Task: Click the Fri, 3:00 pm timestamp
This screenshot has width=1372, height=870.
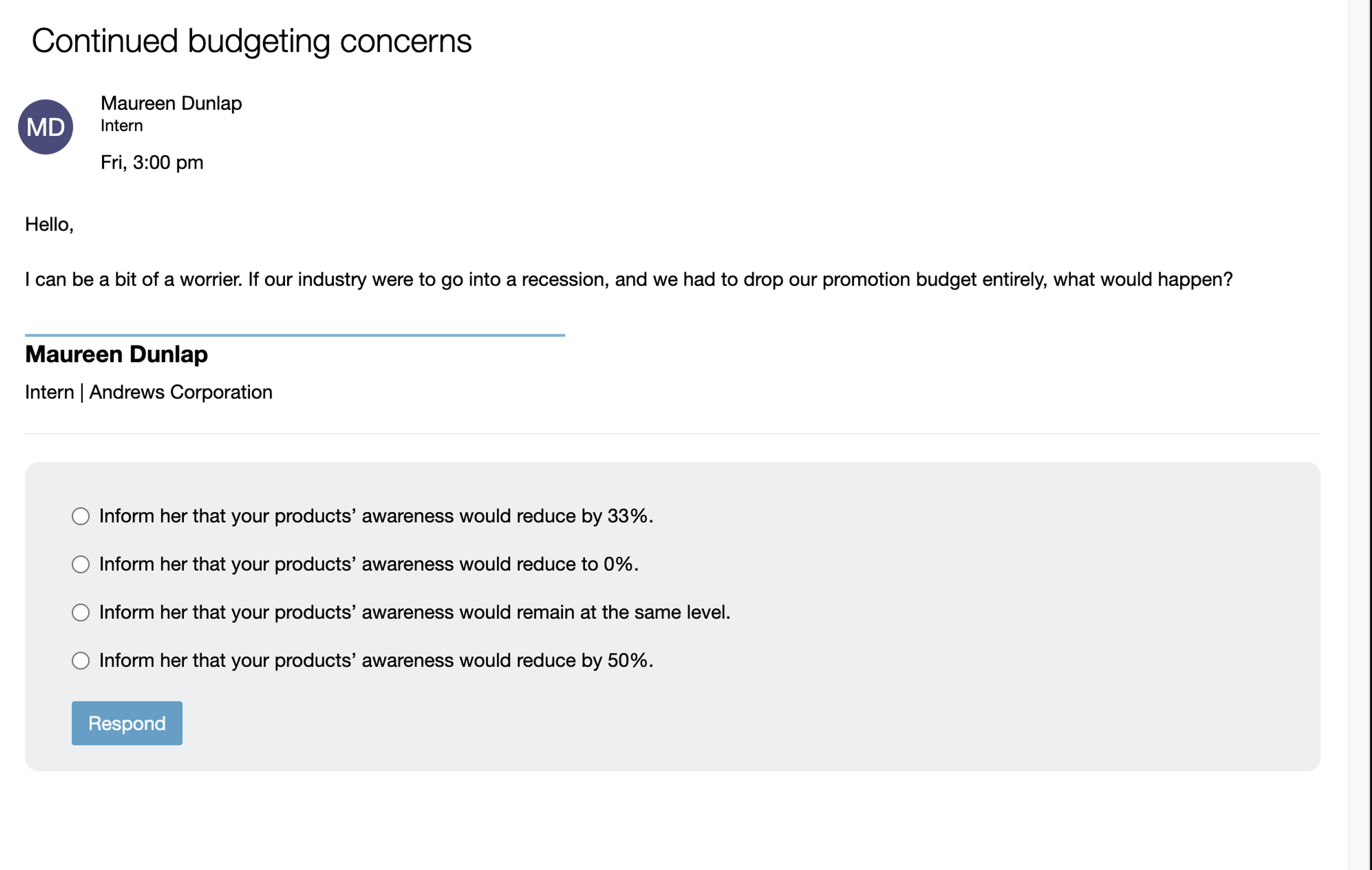Action: (x=152, y=162)
